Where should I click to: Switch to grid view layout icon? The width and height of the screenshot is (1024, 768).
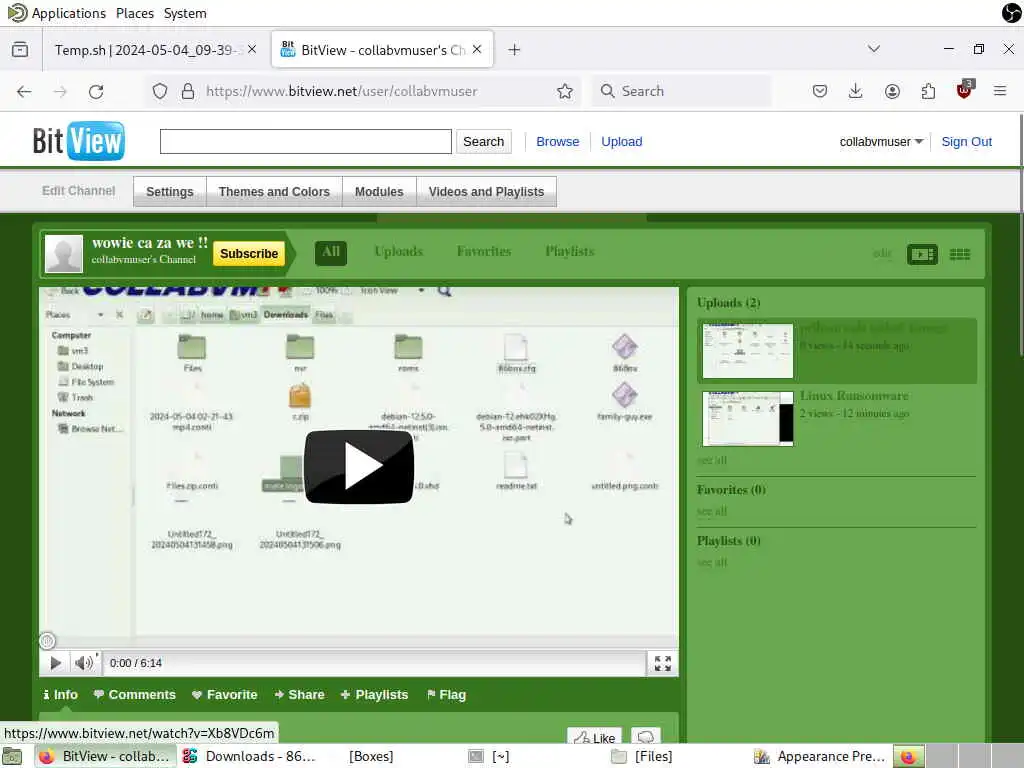click(x=959, y=254)
